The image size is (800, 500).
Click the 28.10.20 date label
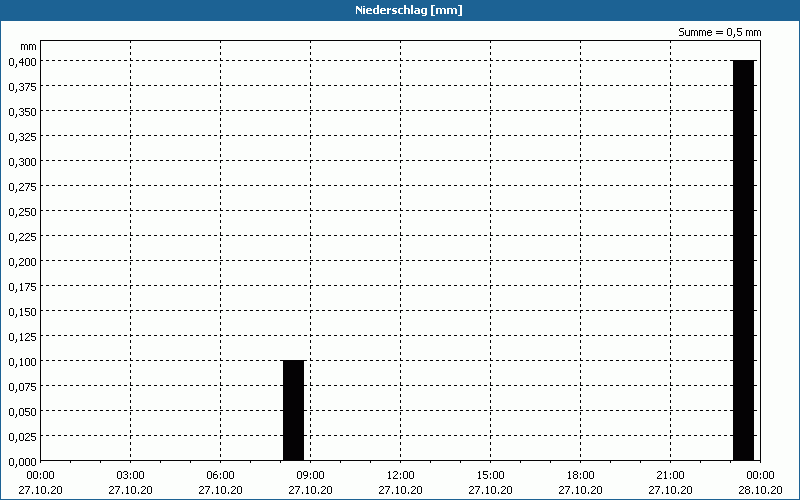760,490
